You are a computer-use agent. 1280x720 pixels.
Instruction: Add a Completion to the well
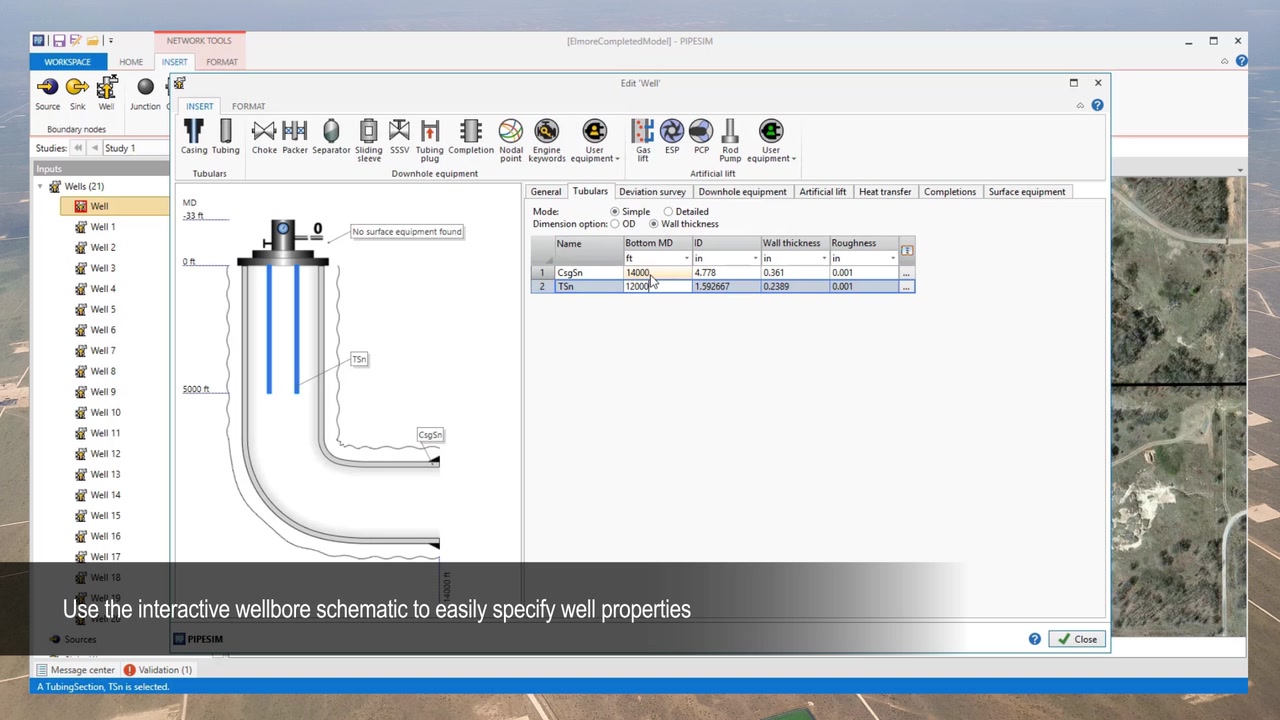pyautogui.click(x=471, y=138)
